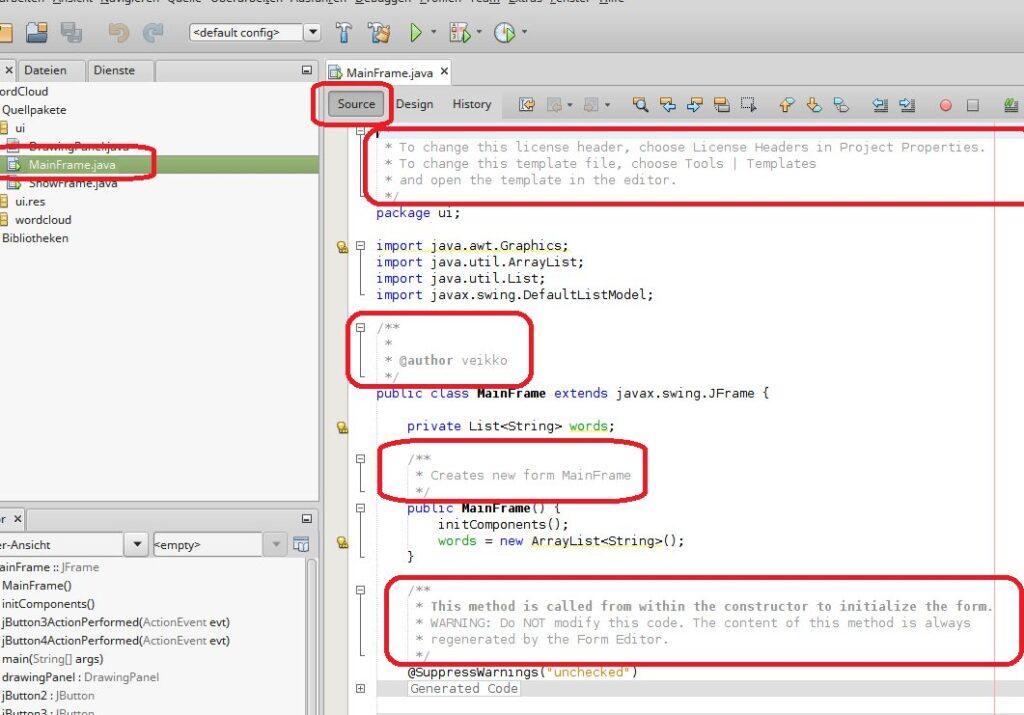Click the Build Project hammer icon
The image size is (1024, 715).
coord(344,33)
